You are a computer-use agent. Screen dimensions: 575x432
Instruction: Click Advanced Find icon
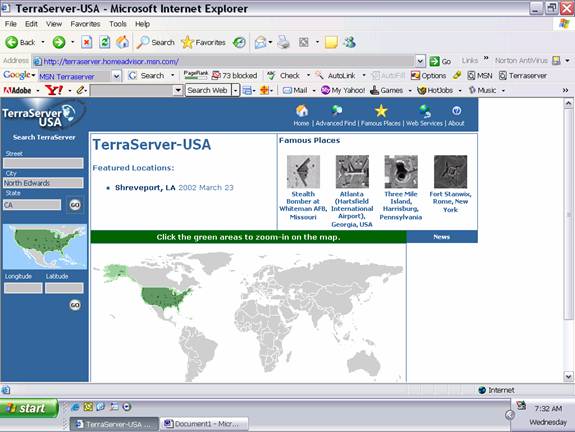point(336,110)
